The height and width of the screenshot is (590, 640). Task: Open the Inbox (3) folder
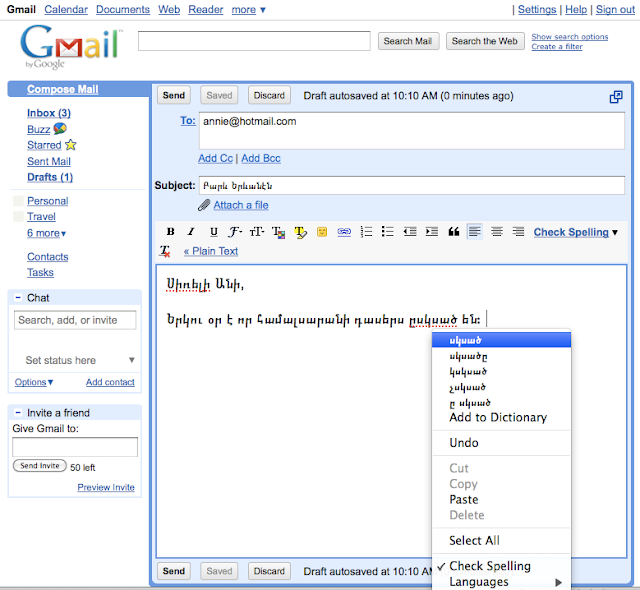click(x=49, y=113)
